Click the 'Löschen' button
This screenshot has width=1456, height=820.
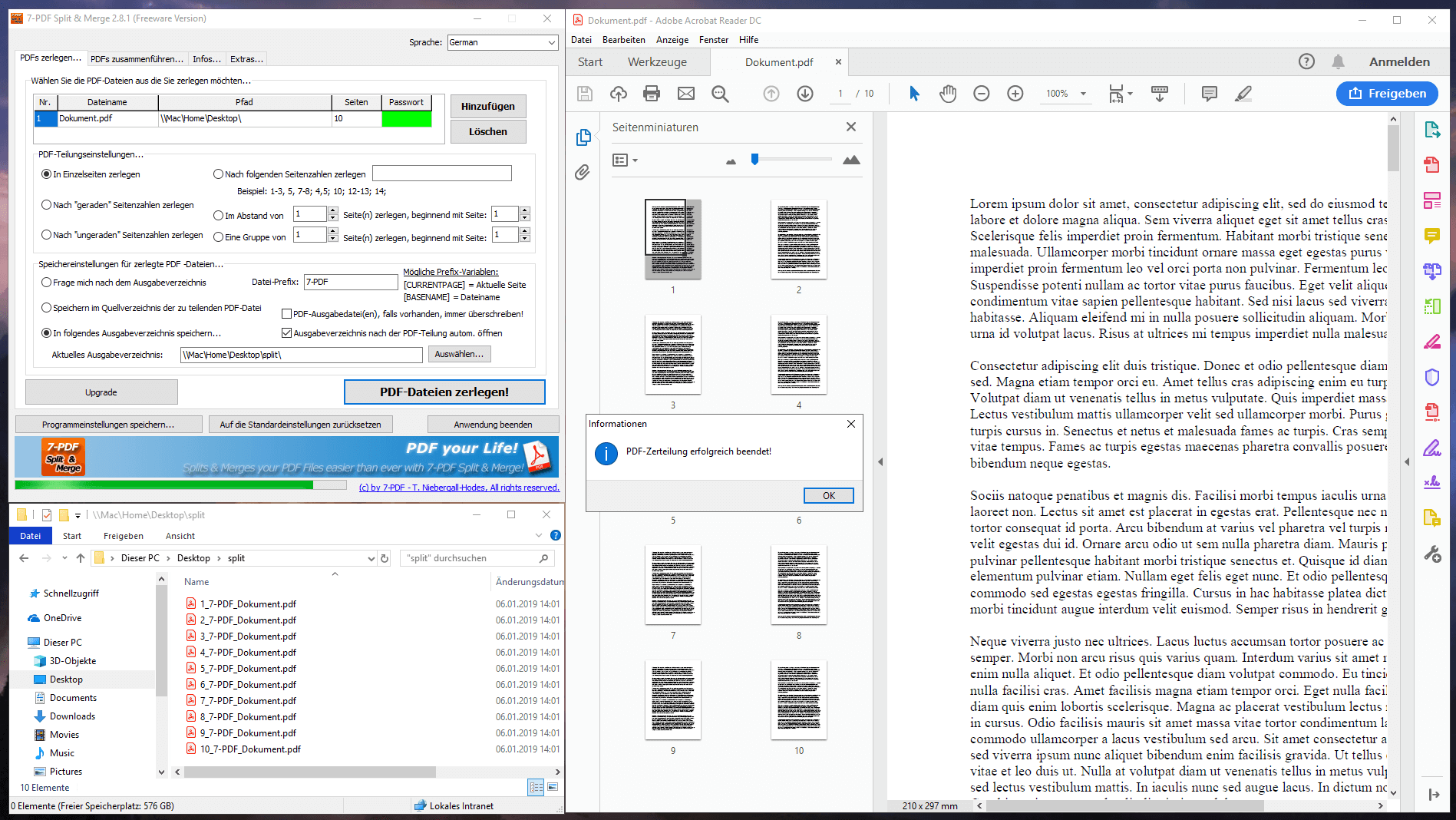pyautogui.click(x=488, y=132)
